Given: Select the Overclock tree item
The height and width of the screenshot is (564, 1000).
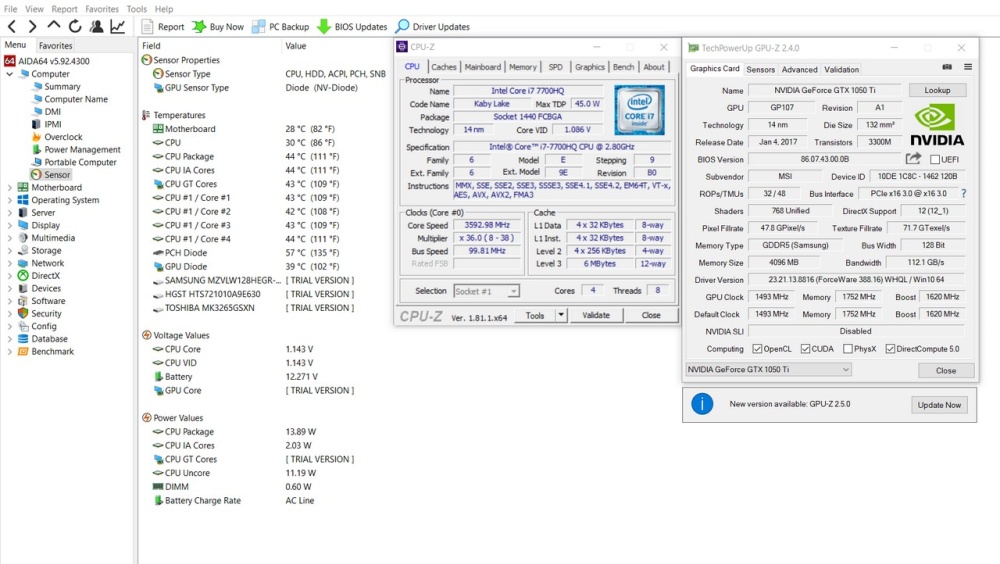Looking at the screenshot, I should pos(63,137).
